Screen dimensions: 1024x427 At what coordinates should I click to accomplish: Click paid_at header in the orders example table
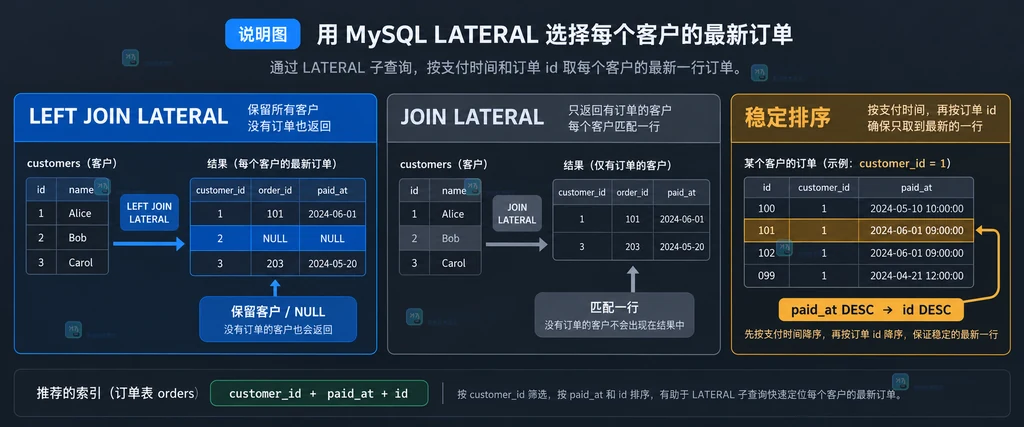[x=916, y=187]
